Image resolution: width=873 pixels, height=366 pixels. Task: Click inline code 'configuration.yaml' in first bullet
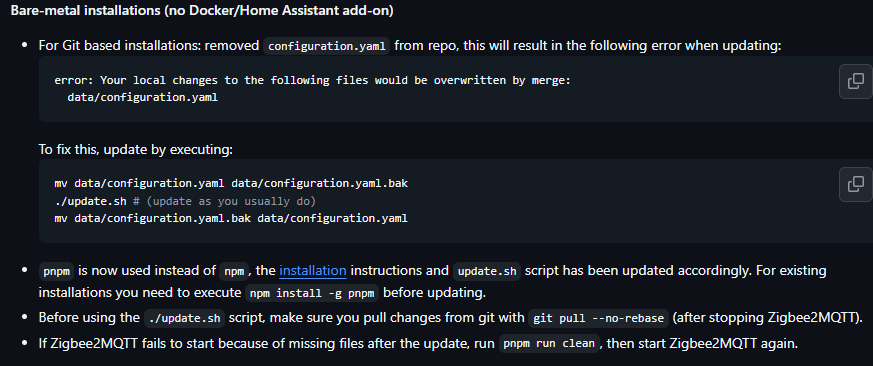(327, 46)
